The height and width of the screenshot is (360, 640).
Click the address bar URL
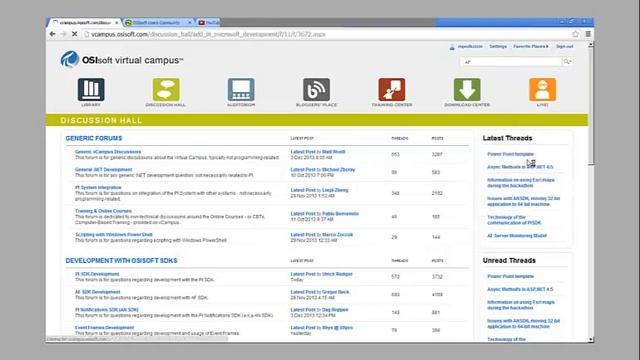[208, 34]
